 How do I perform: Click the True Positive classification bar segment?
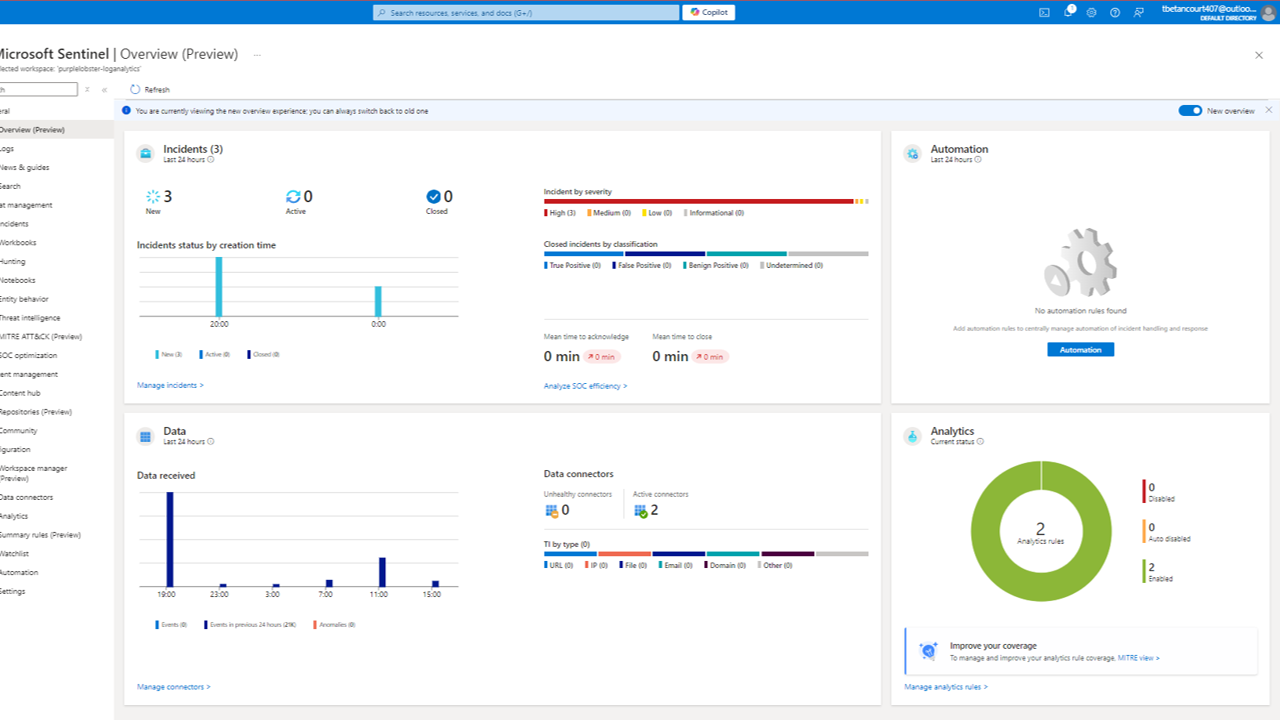[x=584, y=254]
